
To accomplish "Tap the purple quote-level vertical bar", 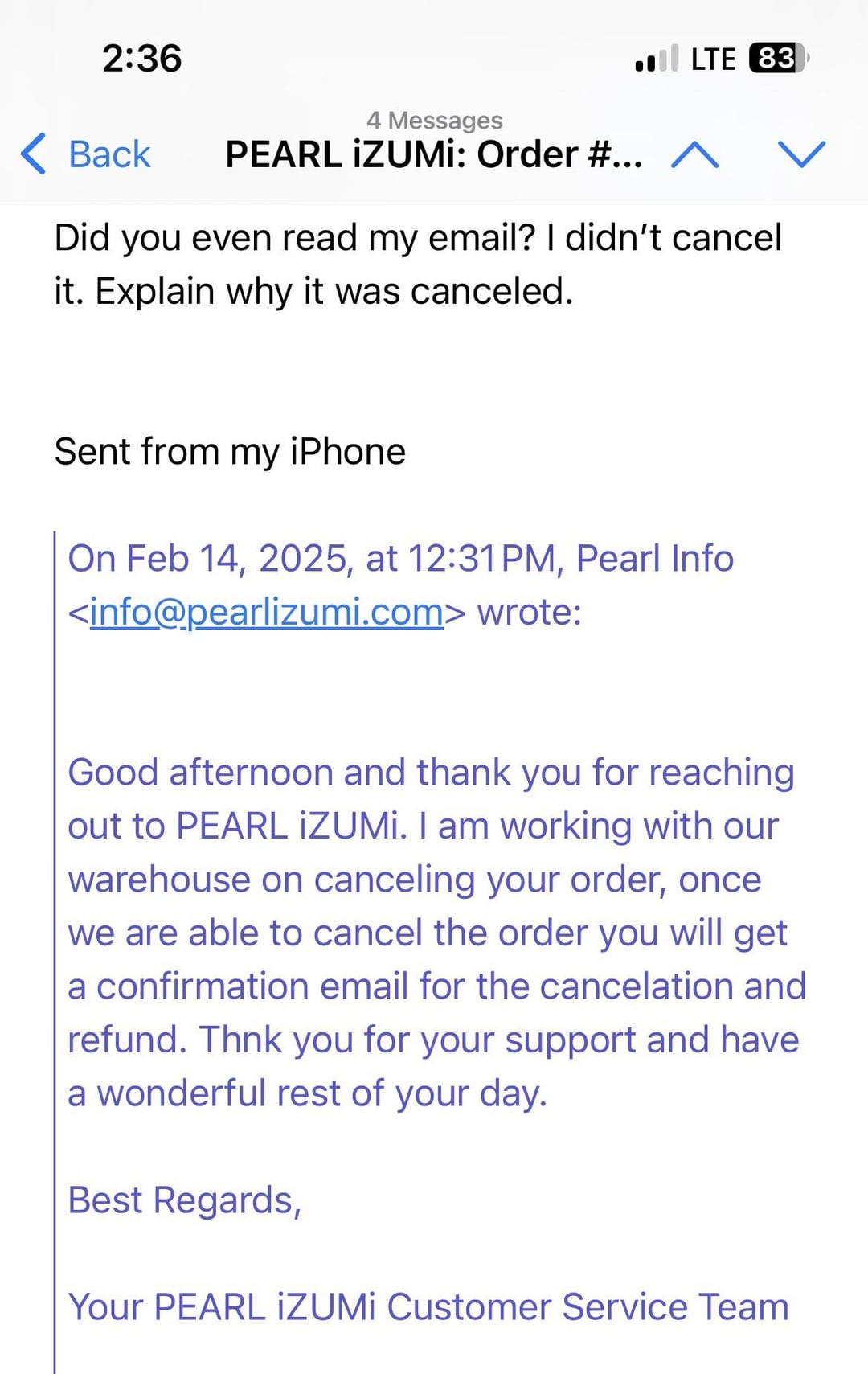I will (55, 952).
